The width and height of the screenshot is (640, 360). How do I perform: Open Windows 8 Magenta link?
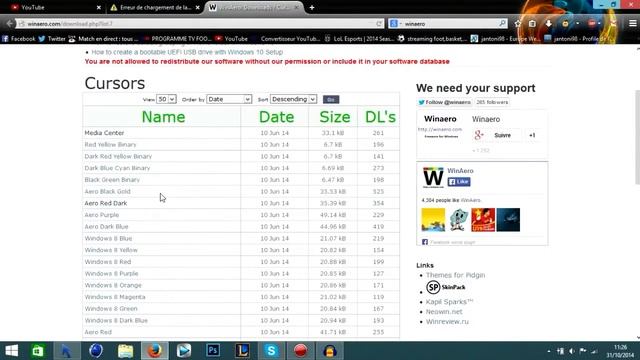click(x=115, y=297)
